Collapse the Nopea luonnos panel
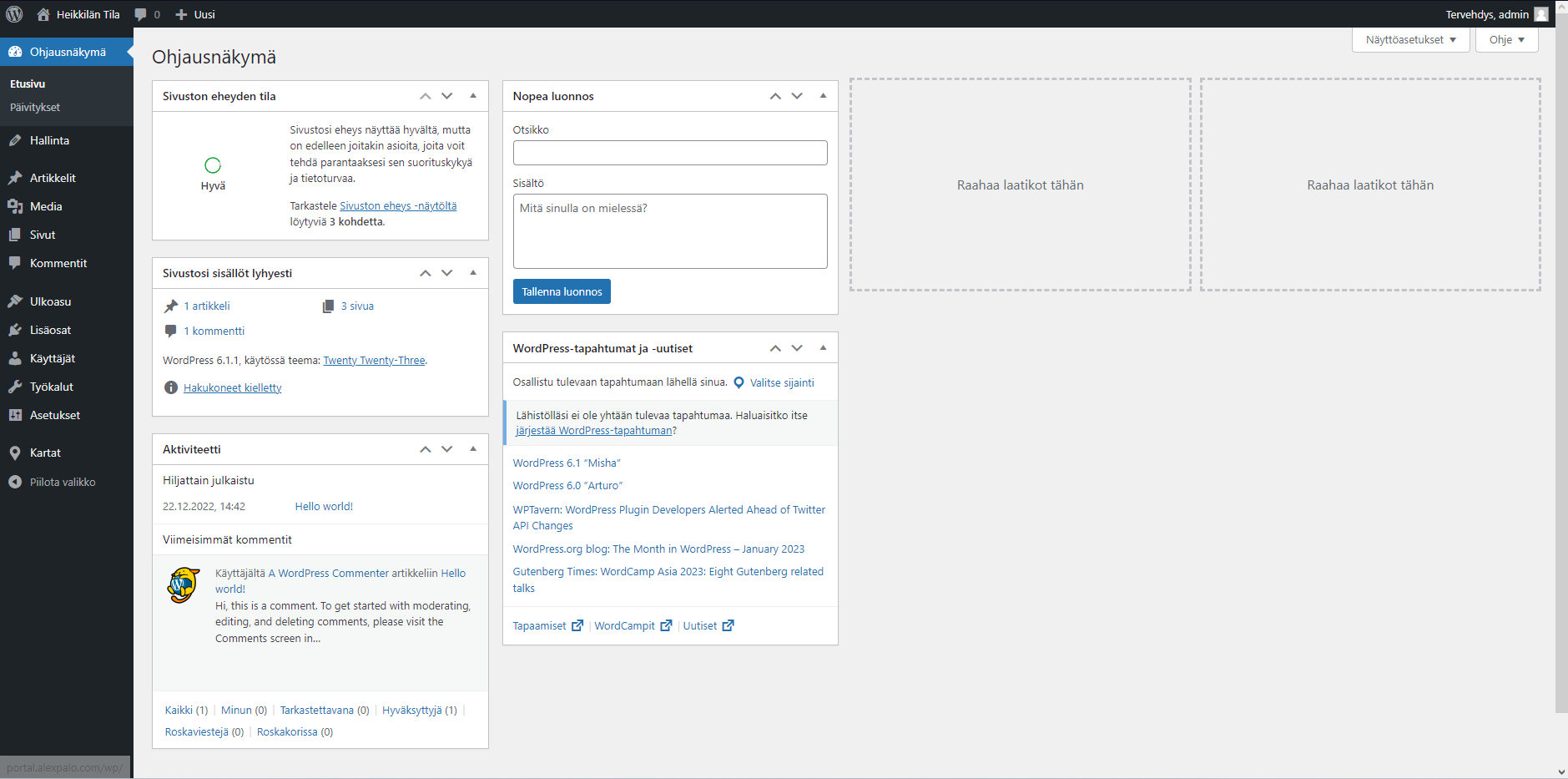Image resolution: width=1568 pixels, height=779 pixels. tap(823, 96)
